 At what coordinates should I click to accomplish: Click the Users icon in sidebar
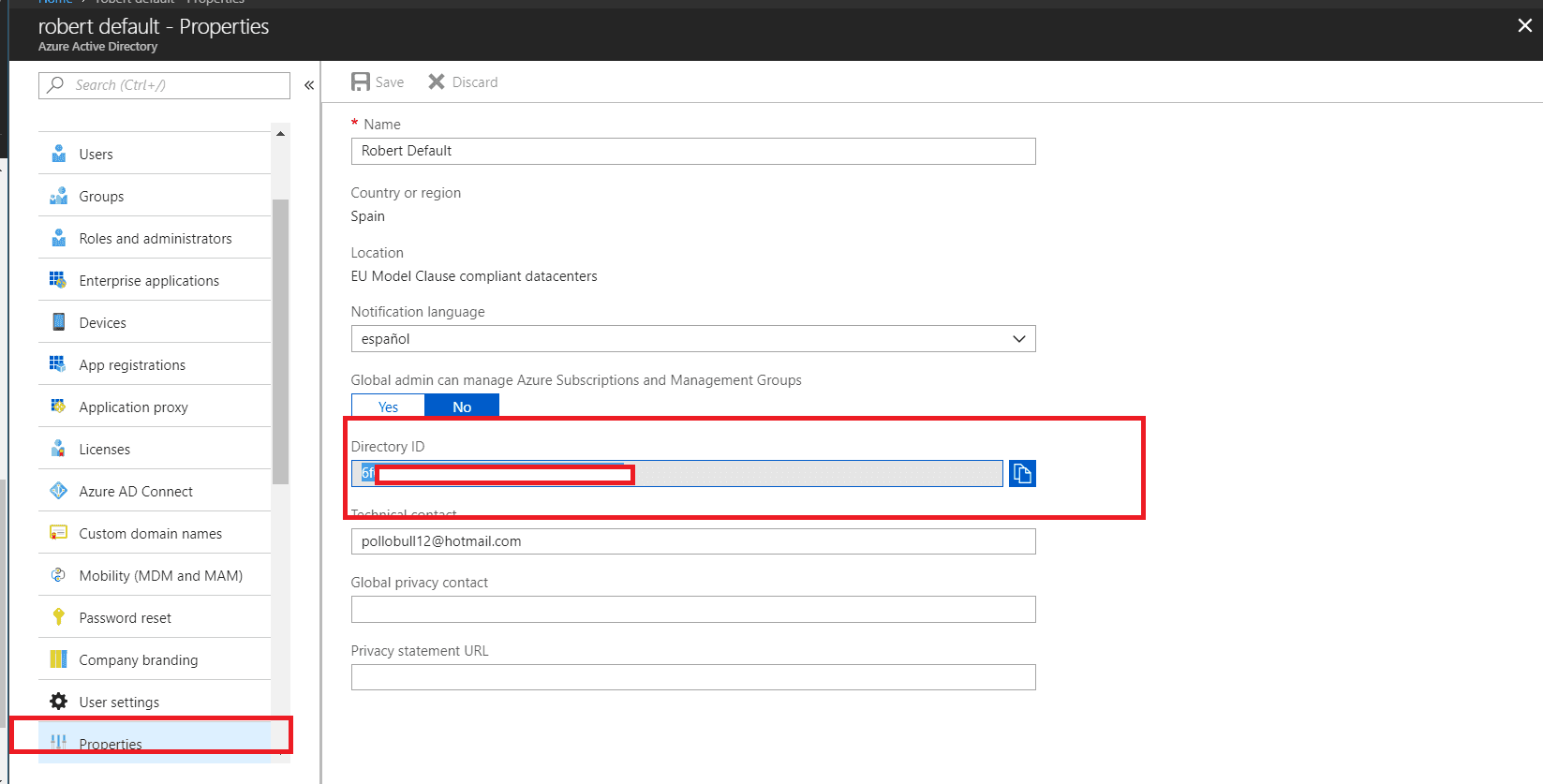point(59,154)
